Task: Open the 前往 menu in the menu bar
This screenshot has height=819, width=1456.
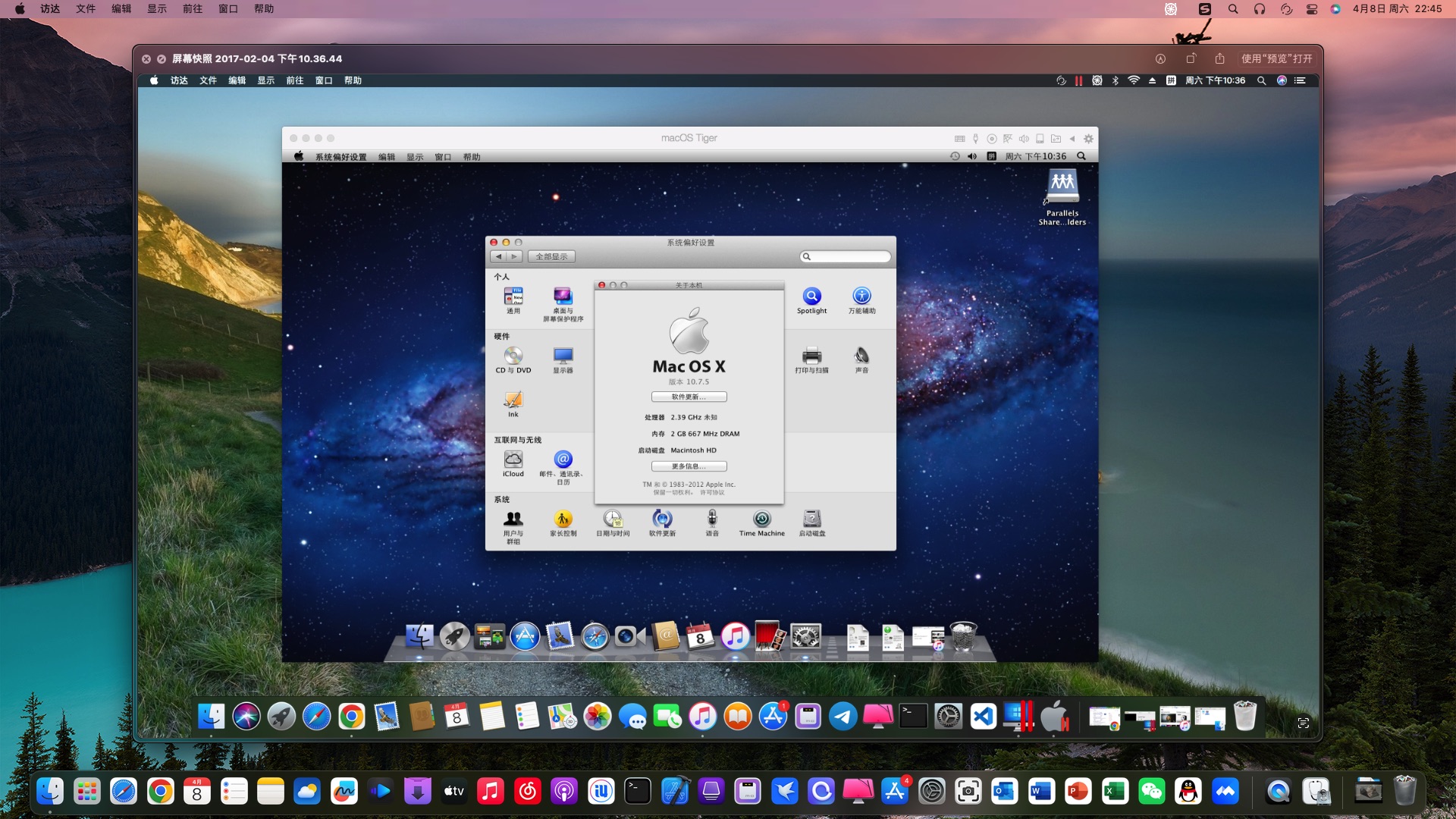Action: [x=193, y=8]
